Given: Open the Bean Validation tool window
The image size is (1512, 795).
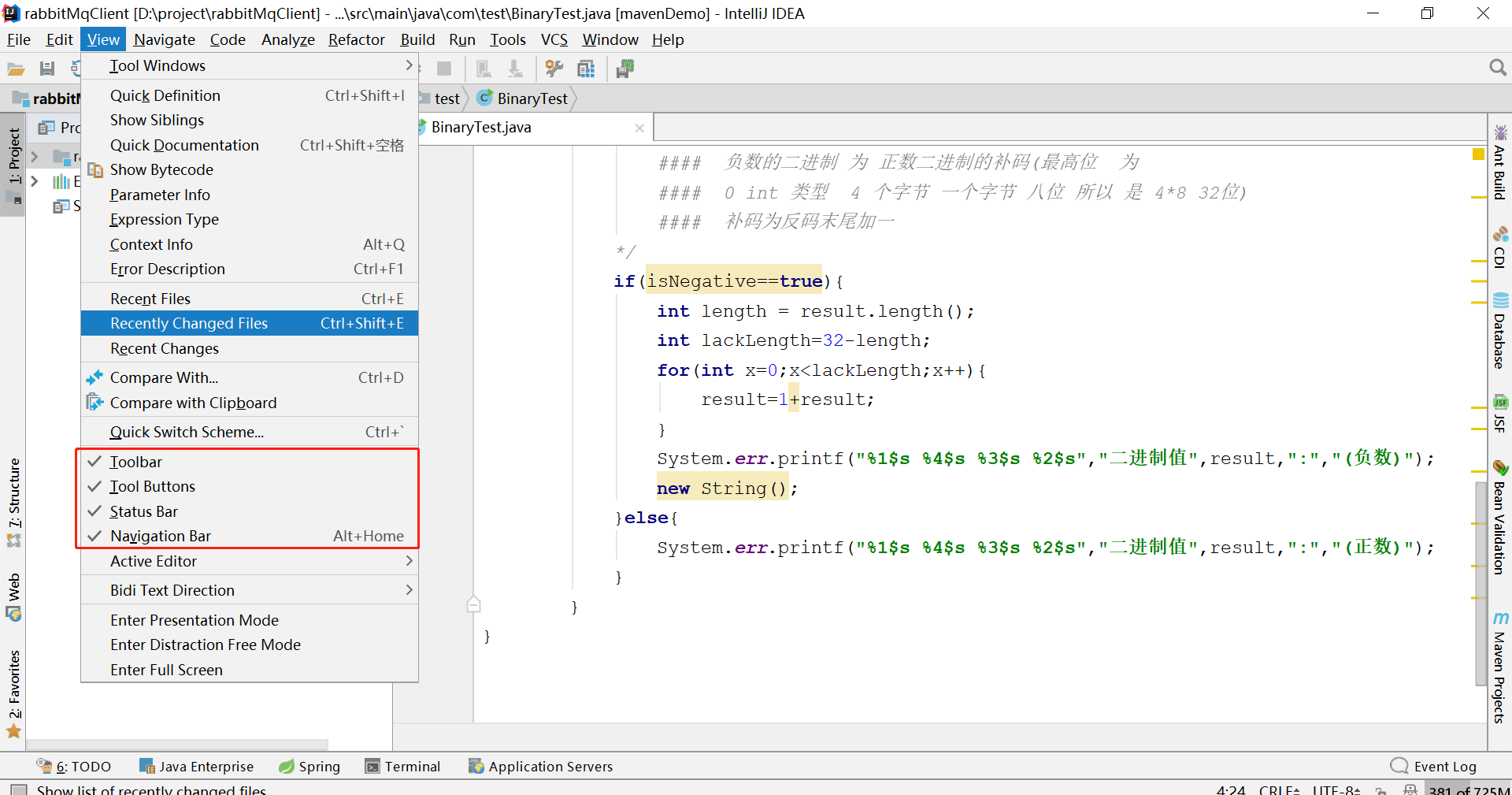Looking at the screenshot, I should (1499, 518).
